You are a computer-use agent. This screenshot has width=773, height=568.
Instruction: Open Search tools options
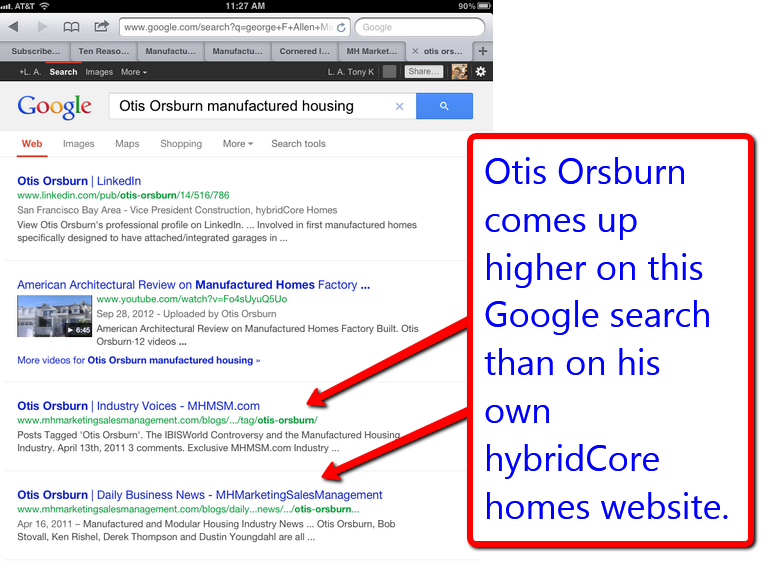pos(298,144)
